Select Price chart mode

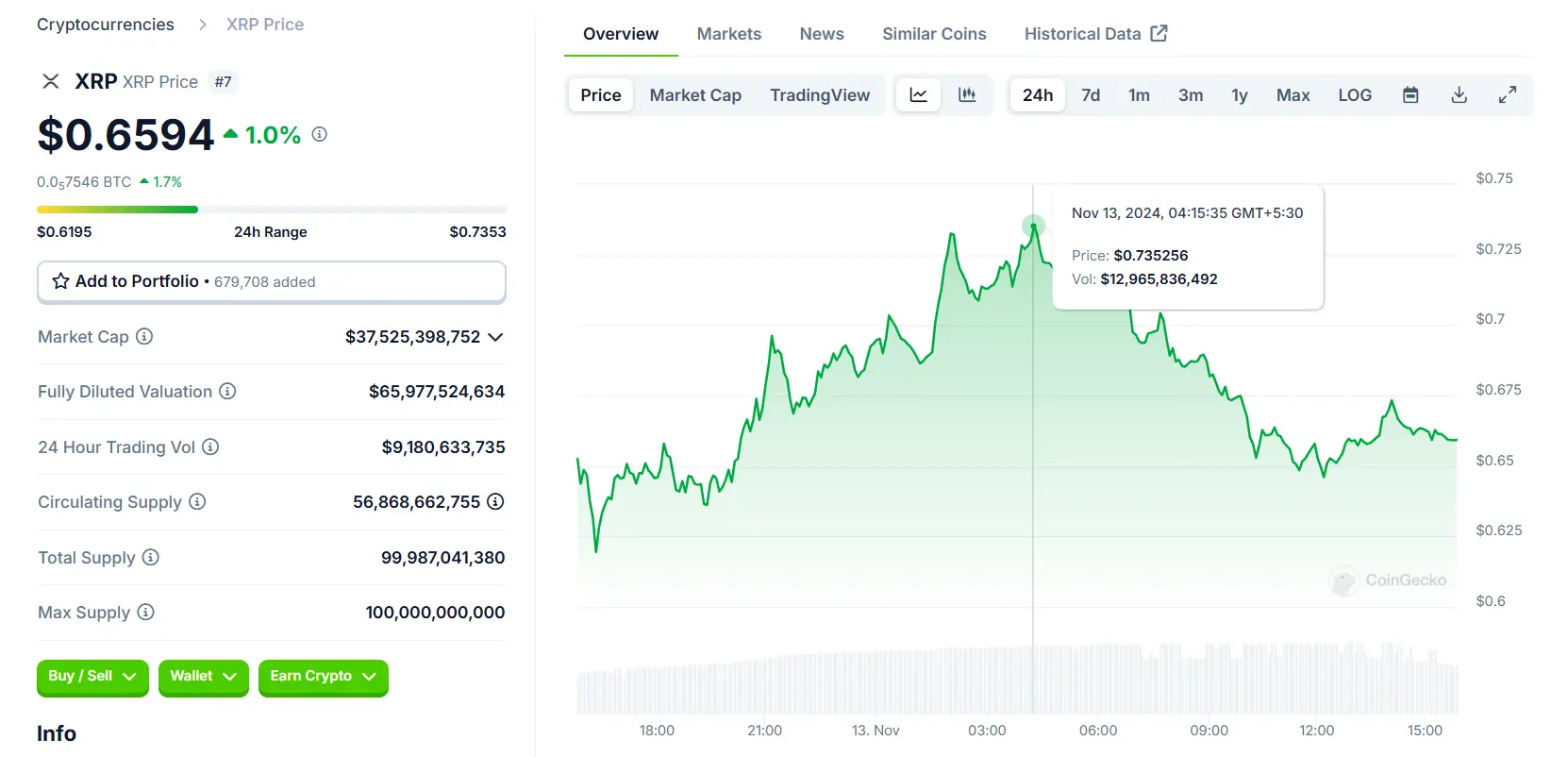click(x=601, y=94)
